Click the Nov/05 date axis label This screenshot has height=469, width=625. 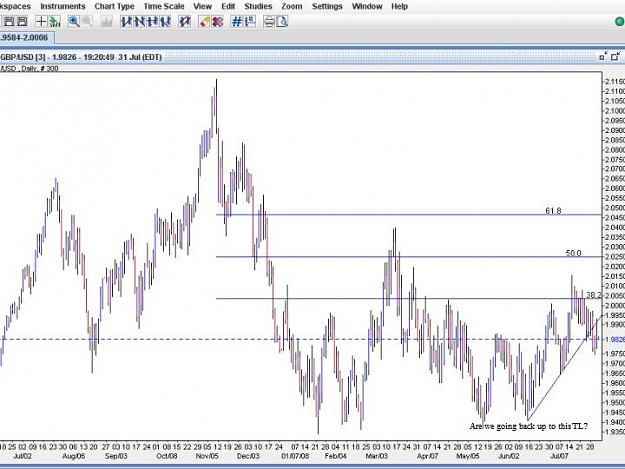(x=207, y=456)
